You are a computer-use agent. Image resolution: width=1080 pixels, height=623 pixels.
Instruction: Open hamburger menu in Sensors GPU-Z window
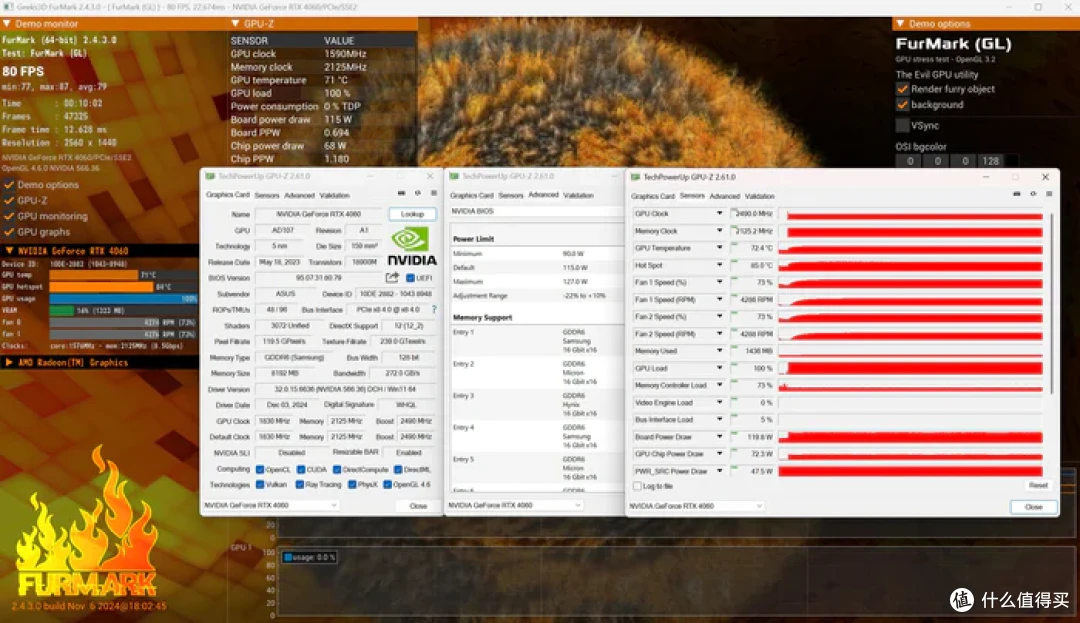[x=1049, y=194]
